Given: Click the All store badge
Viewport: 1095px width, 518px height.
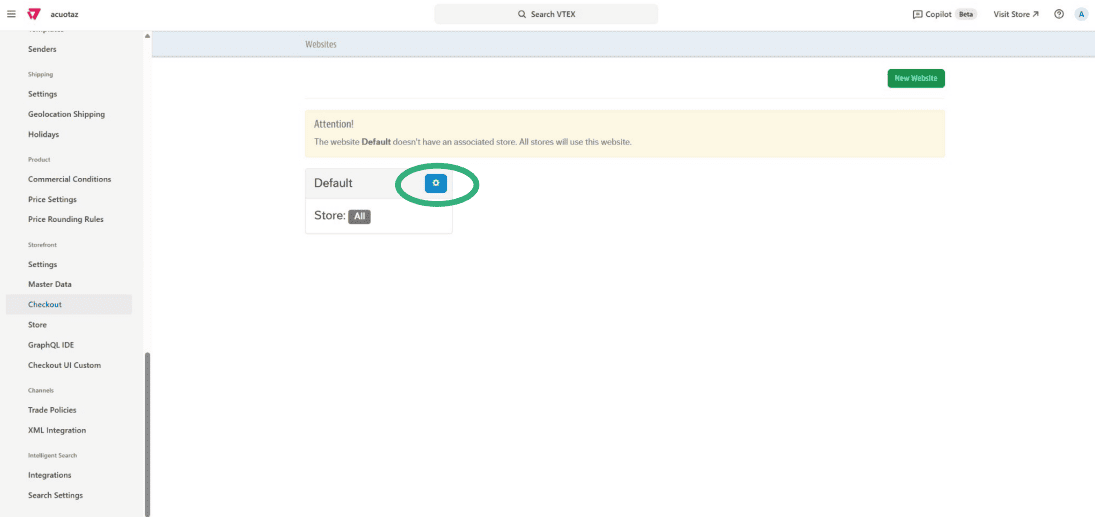Looking at the screenshot, I should [x=359, y=216].
